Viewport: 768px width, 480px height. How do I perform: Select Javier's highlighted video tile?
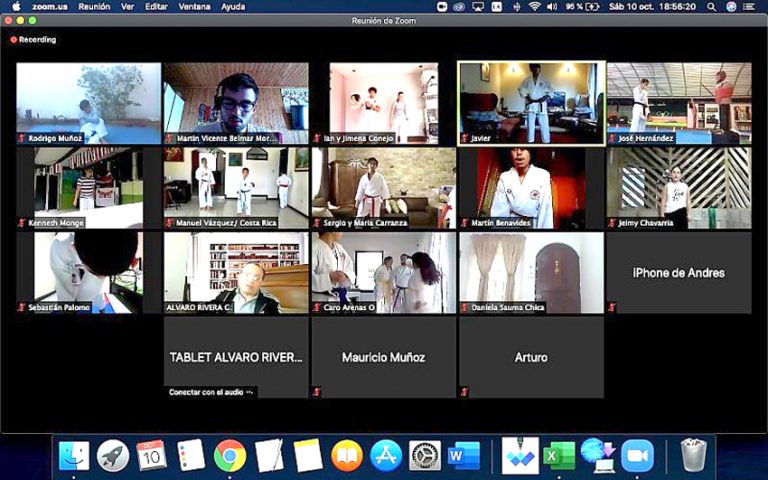click(x=531, y=103)
